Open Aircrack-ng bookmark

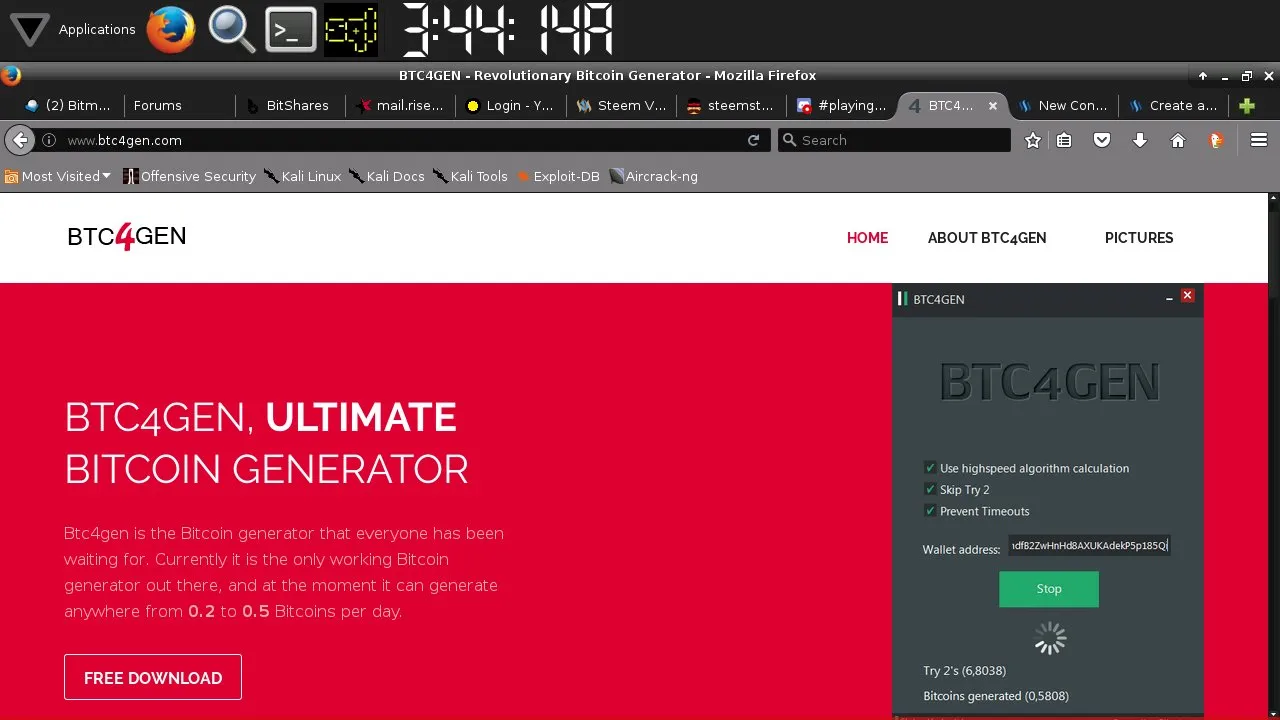[x=653, y=176]
